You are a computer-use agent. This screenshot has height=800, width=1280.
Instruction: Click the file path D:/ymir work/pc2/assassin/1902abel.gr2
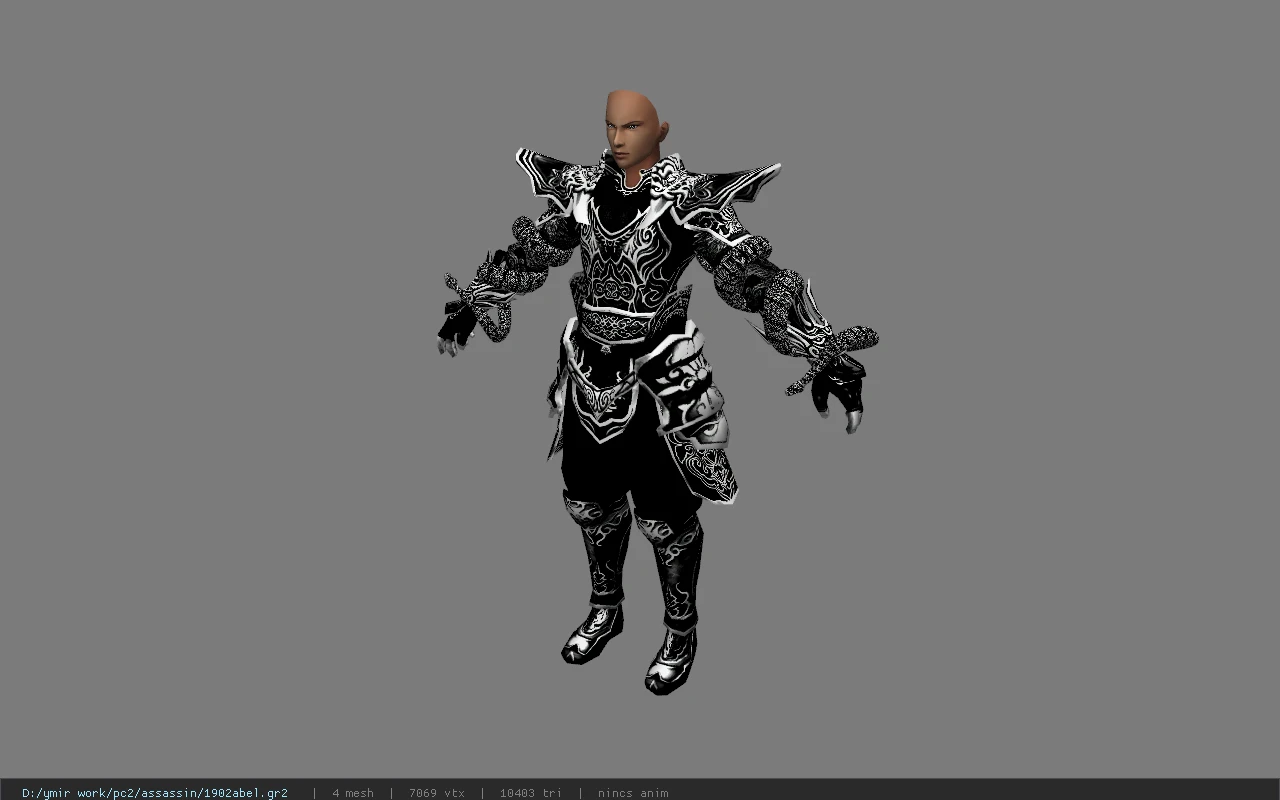[155, 793]
